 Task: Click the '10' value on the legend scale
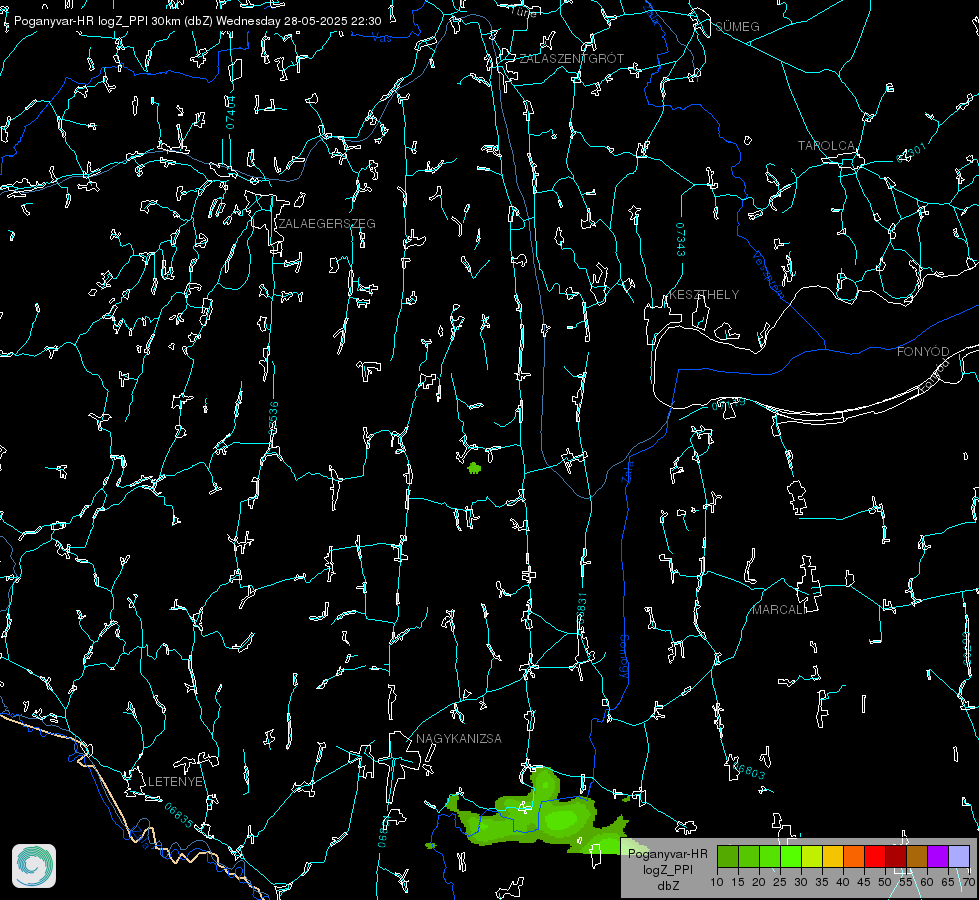point(717,882)
